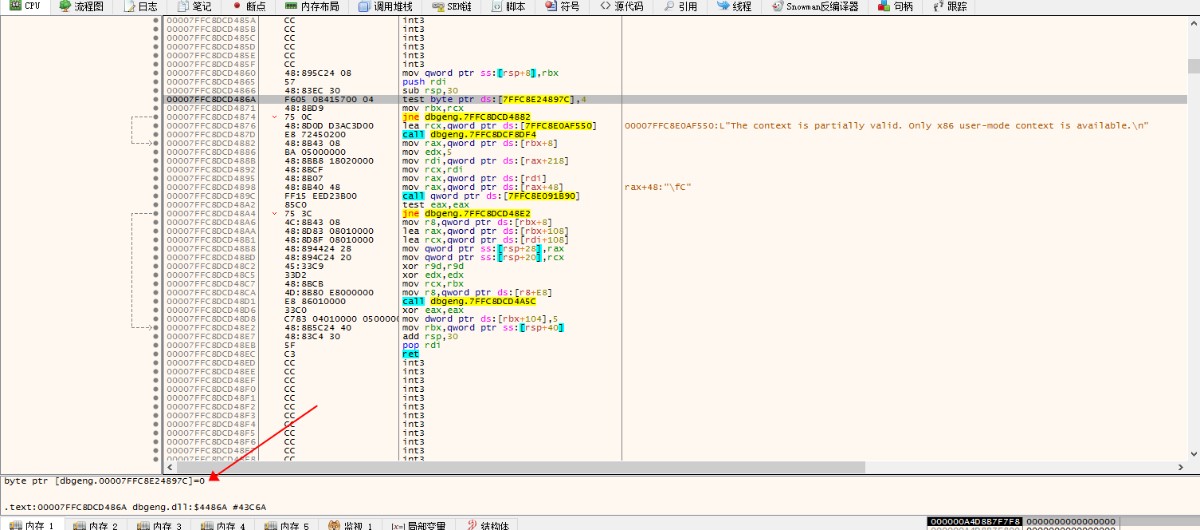
Task: Select the 内存 2 dump tab
Action: (x=97, y=524)
